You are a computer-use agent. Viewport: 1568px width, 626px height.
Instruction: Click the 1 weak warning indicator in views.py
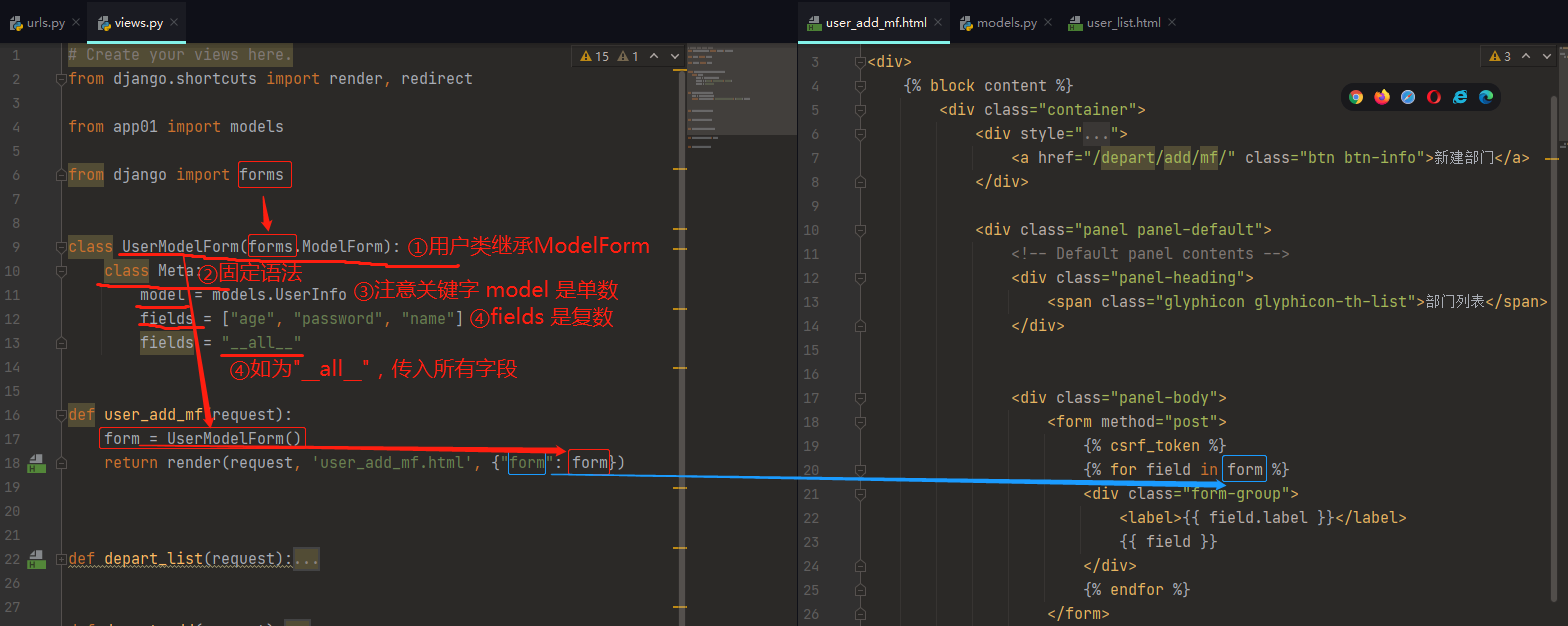(x=629, y=57)
